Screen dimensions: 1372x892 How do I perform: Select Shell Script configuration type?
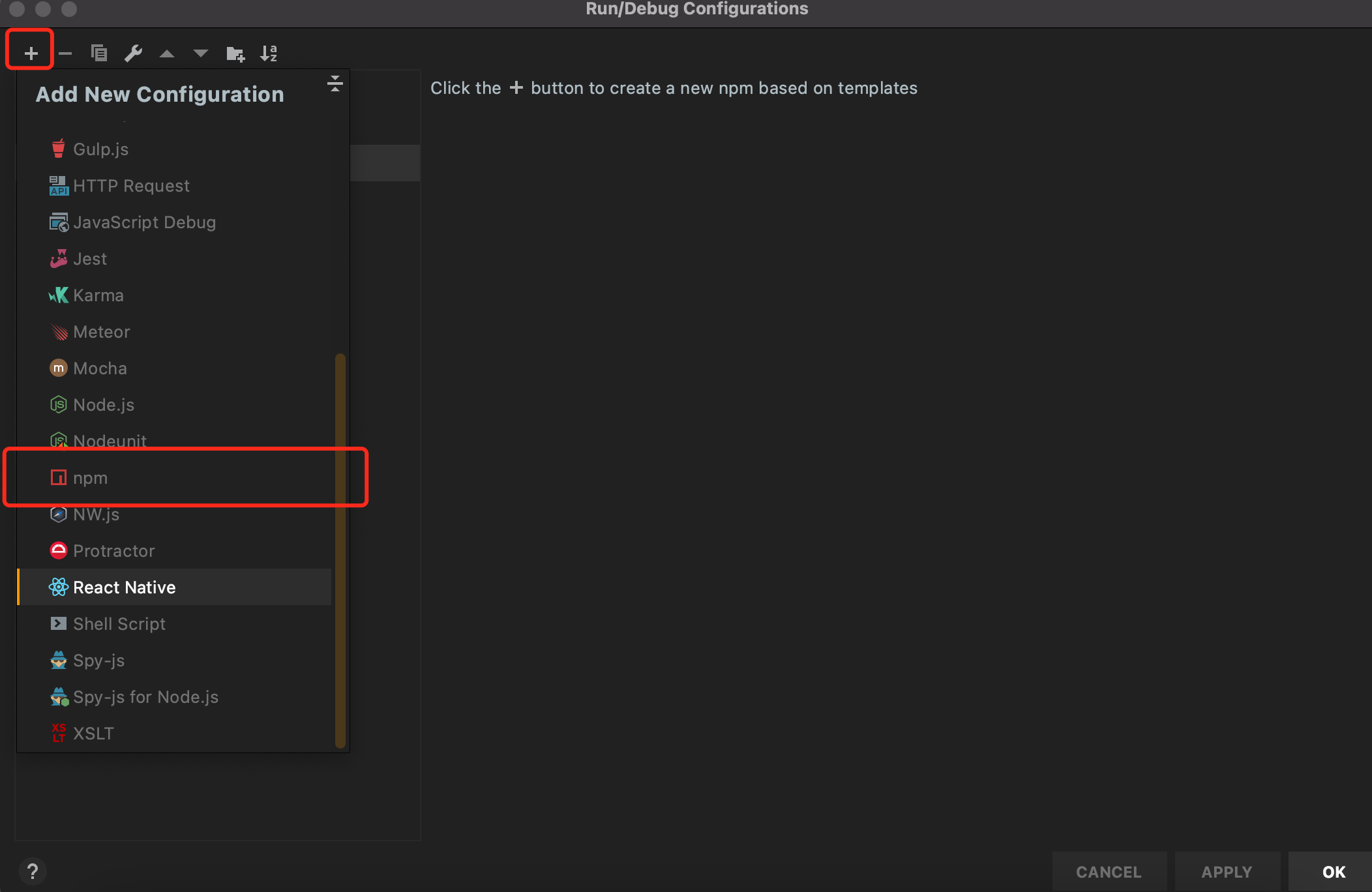click(x=119, y=623)
